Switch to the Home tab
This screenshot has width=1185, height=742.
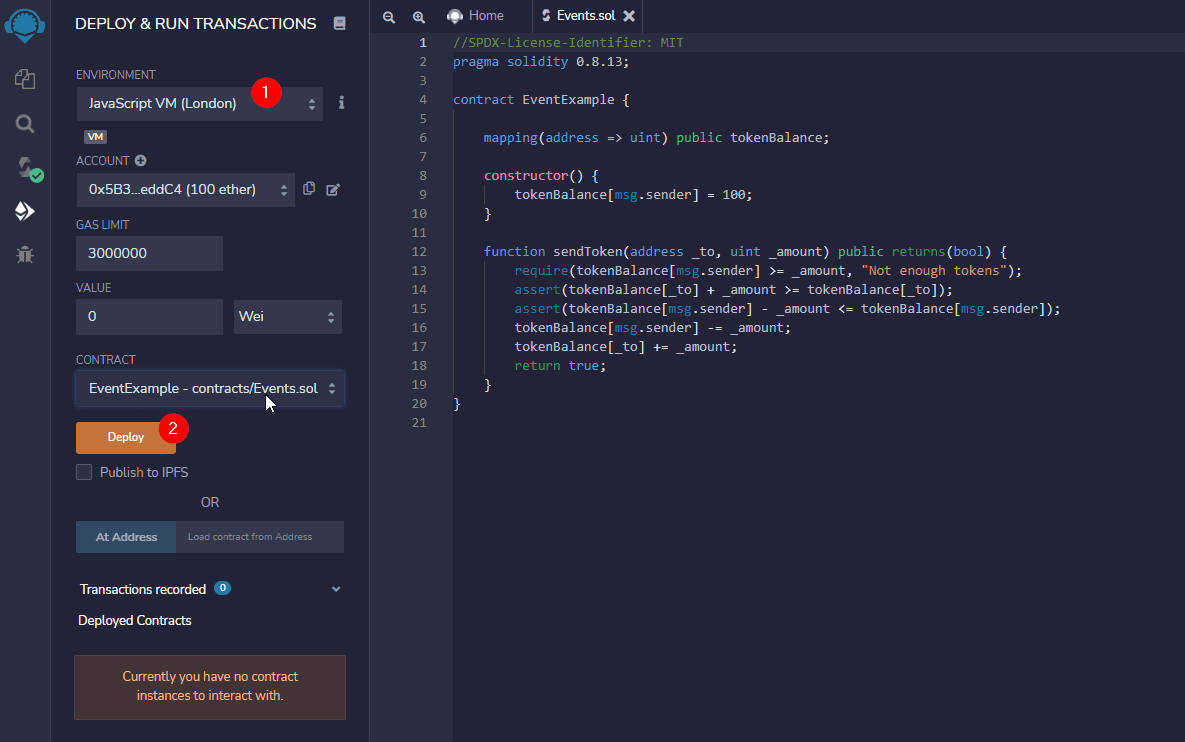coord(475,16)
